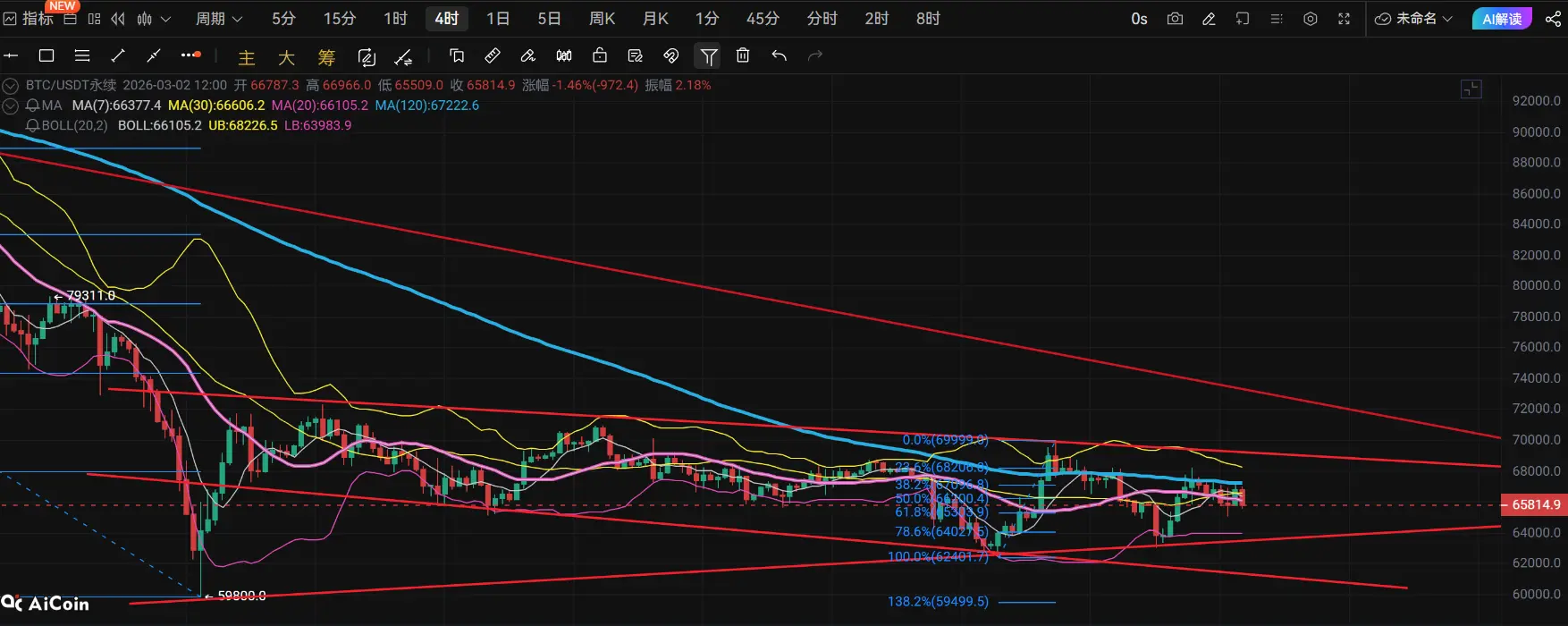Image resolution: width=1568 pixels, height=626 pixels.
Task: Switch to the 45分 timeframe
Action: (x=763, y=19)
